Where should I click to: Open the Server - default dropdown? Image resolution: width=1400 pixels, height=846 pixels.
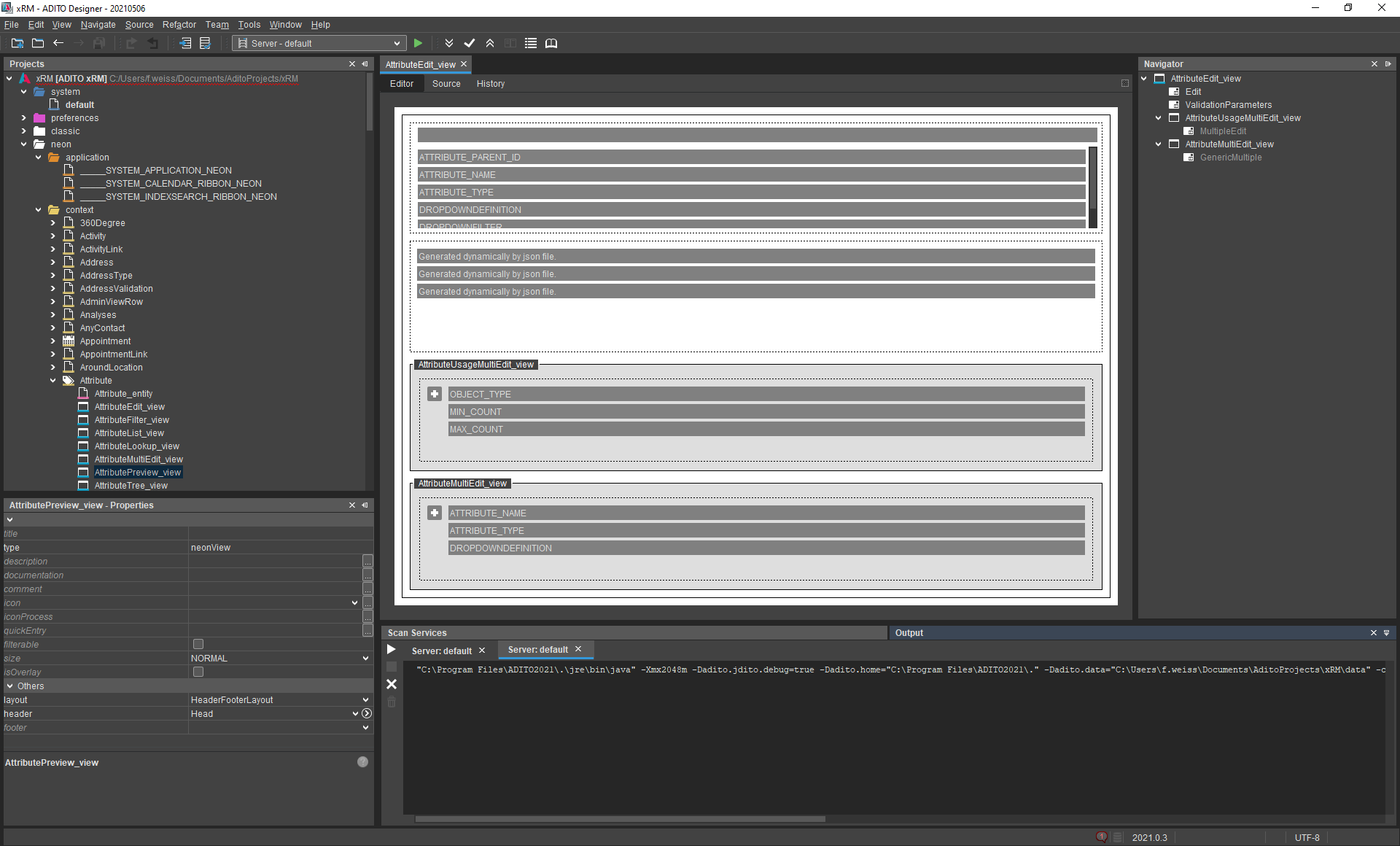(319, 44)
